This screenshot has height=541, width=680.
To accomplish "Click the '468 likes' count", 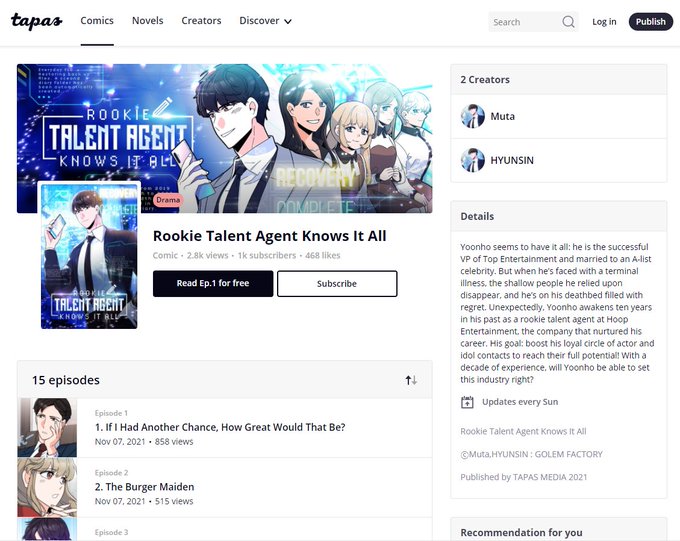I will point(323,256).
